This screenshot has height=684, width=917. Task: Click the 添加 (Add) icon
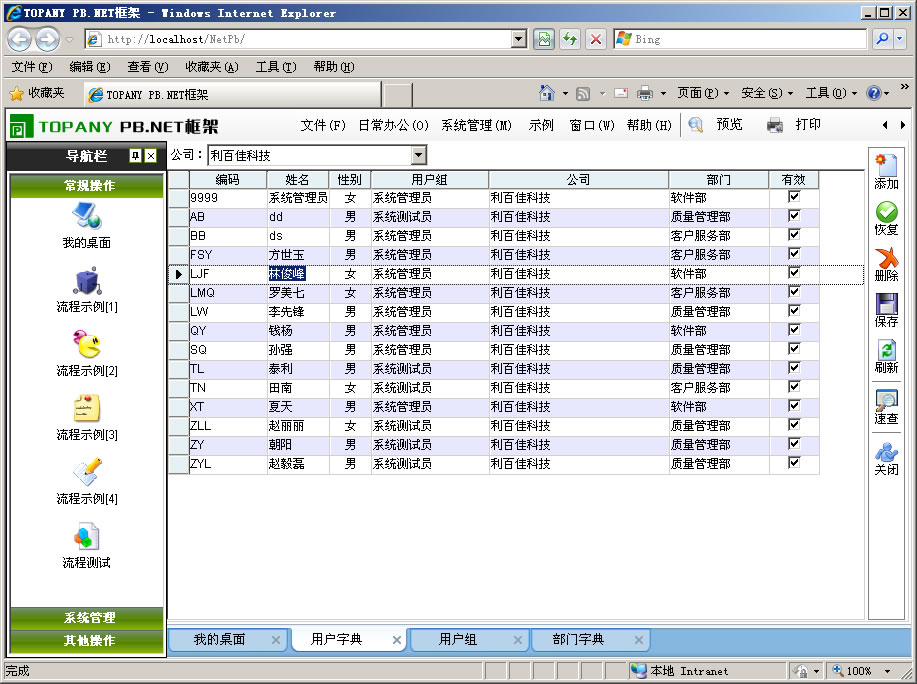tap(886, 168)
